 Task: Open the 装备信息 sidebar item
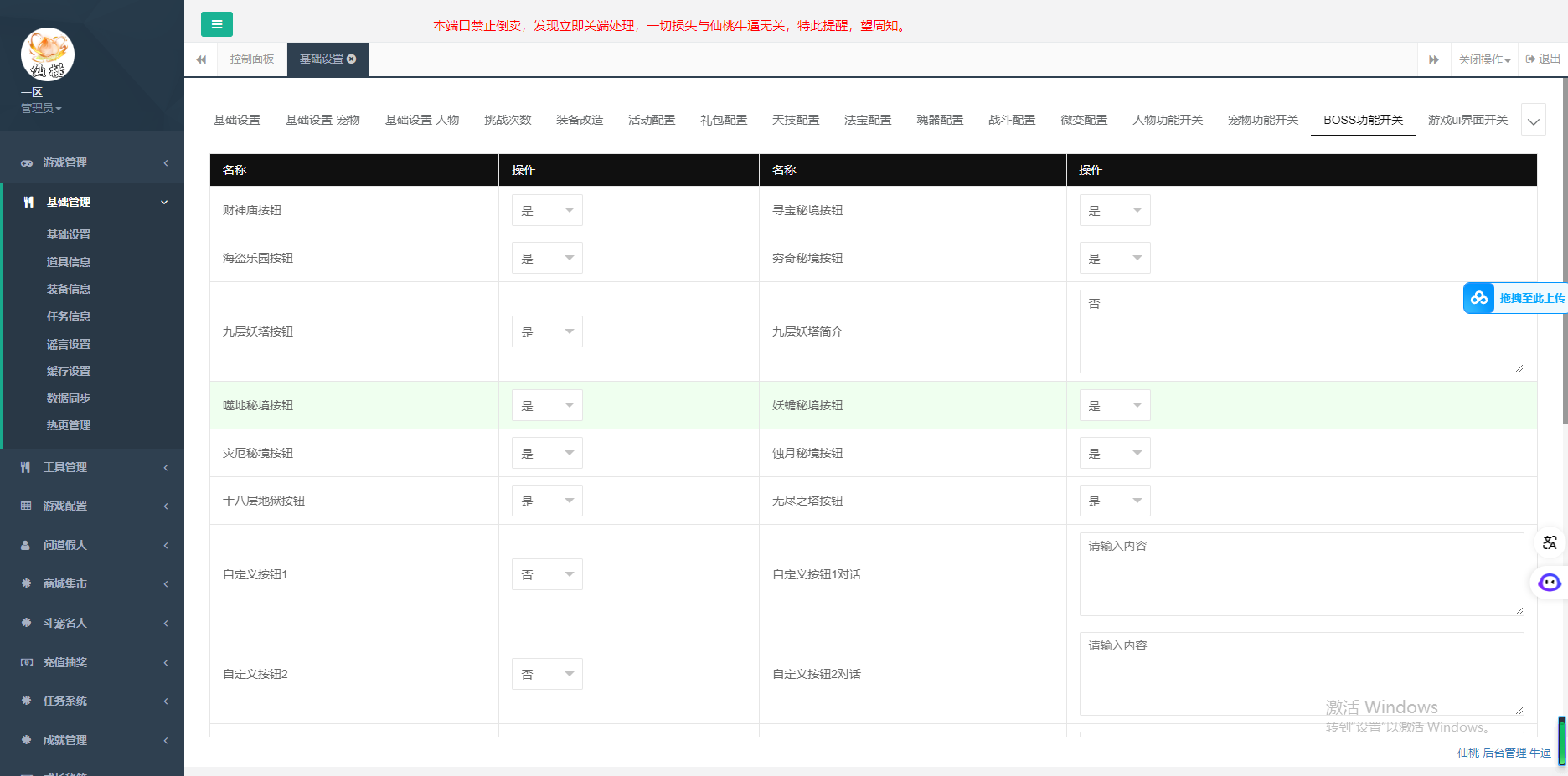pyautogui.click(x=69, y=289)
